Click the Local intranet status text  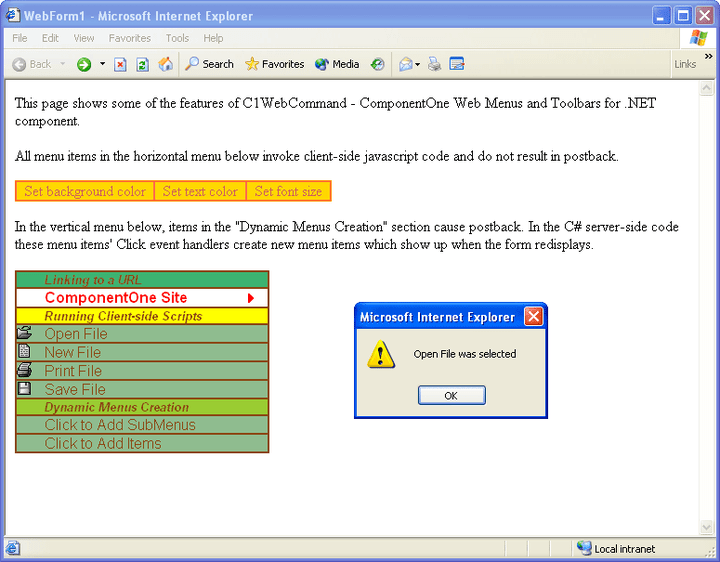pos(624,549)
